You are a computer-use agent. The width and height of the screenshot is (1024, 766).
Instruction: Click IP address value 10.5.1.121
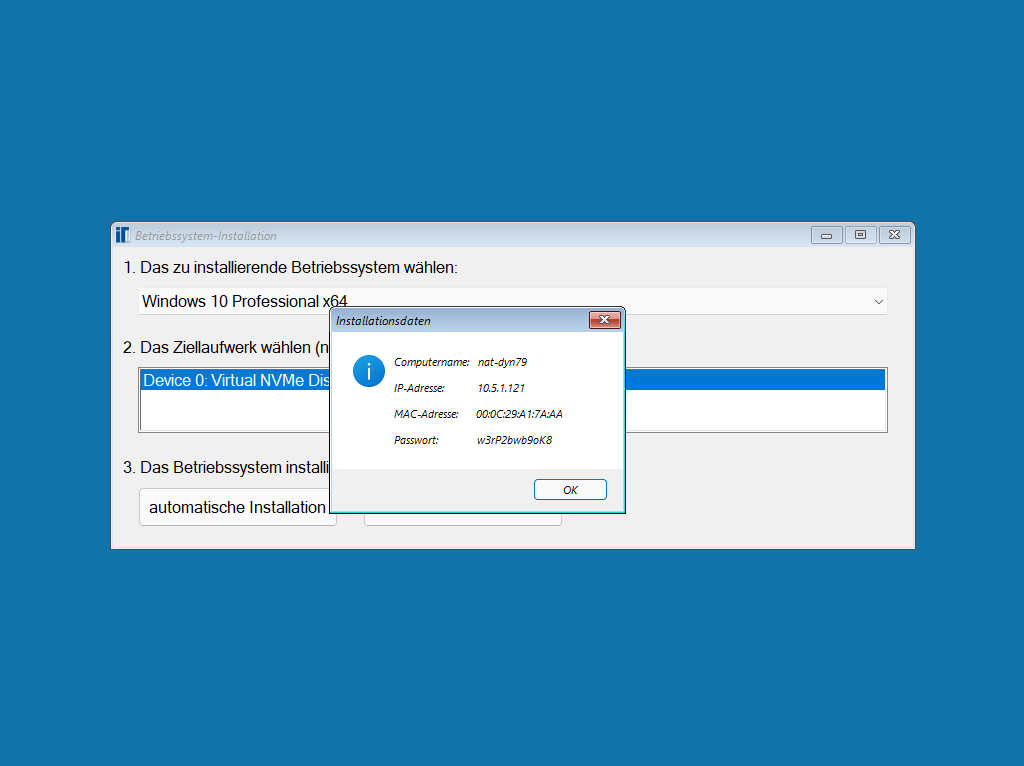501,388
